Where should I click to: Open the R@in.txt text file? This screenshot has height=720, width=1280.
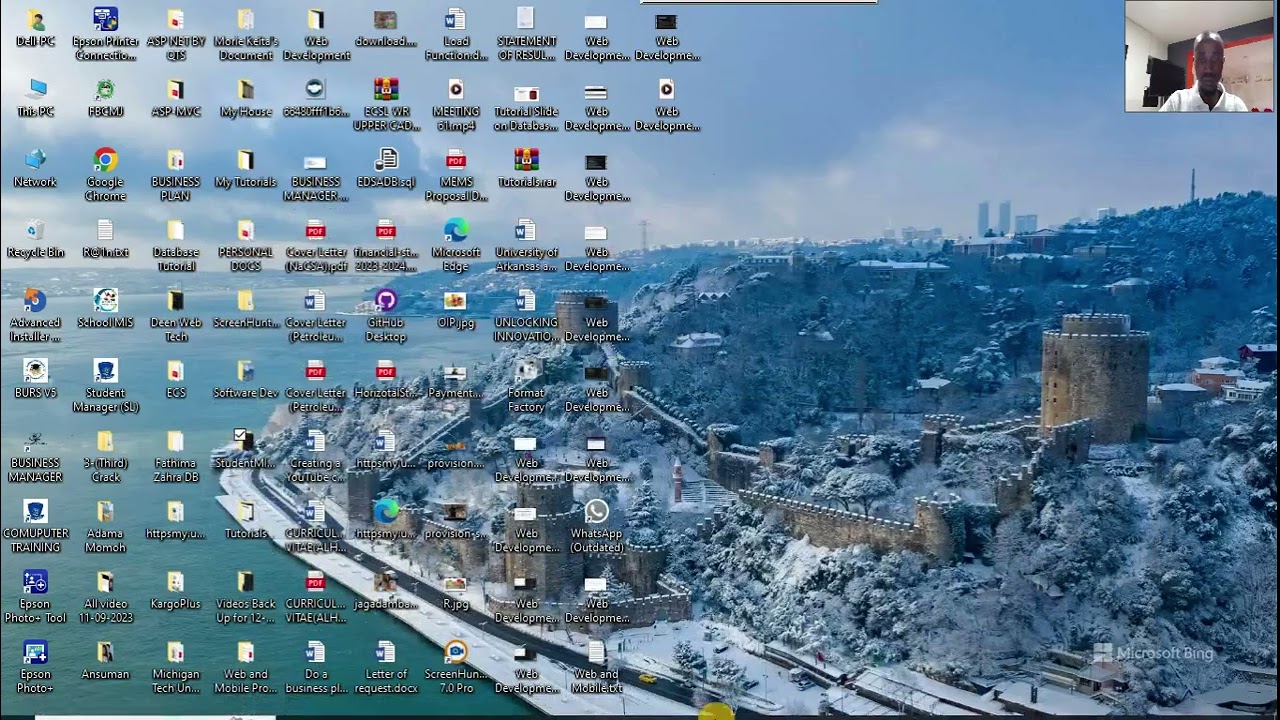click(105, 239)
